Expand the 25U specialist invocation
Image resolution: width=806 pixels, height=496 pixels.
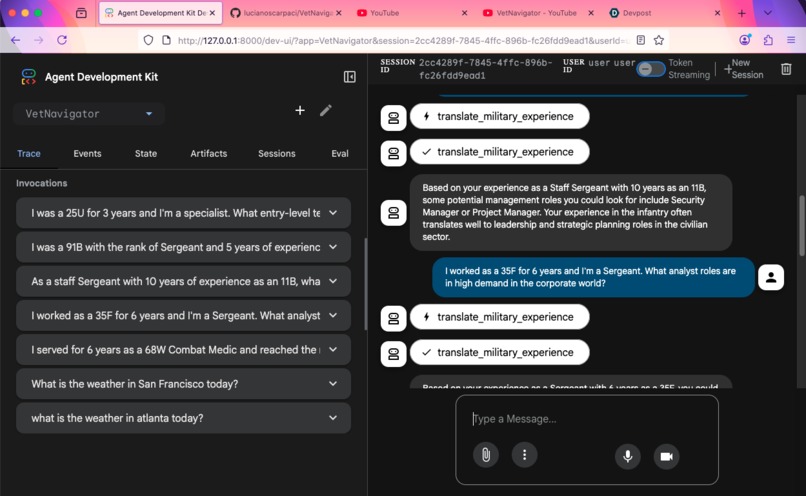tap(184, 213)
